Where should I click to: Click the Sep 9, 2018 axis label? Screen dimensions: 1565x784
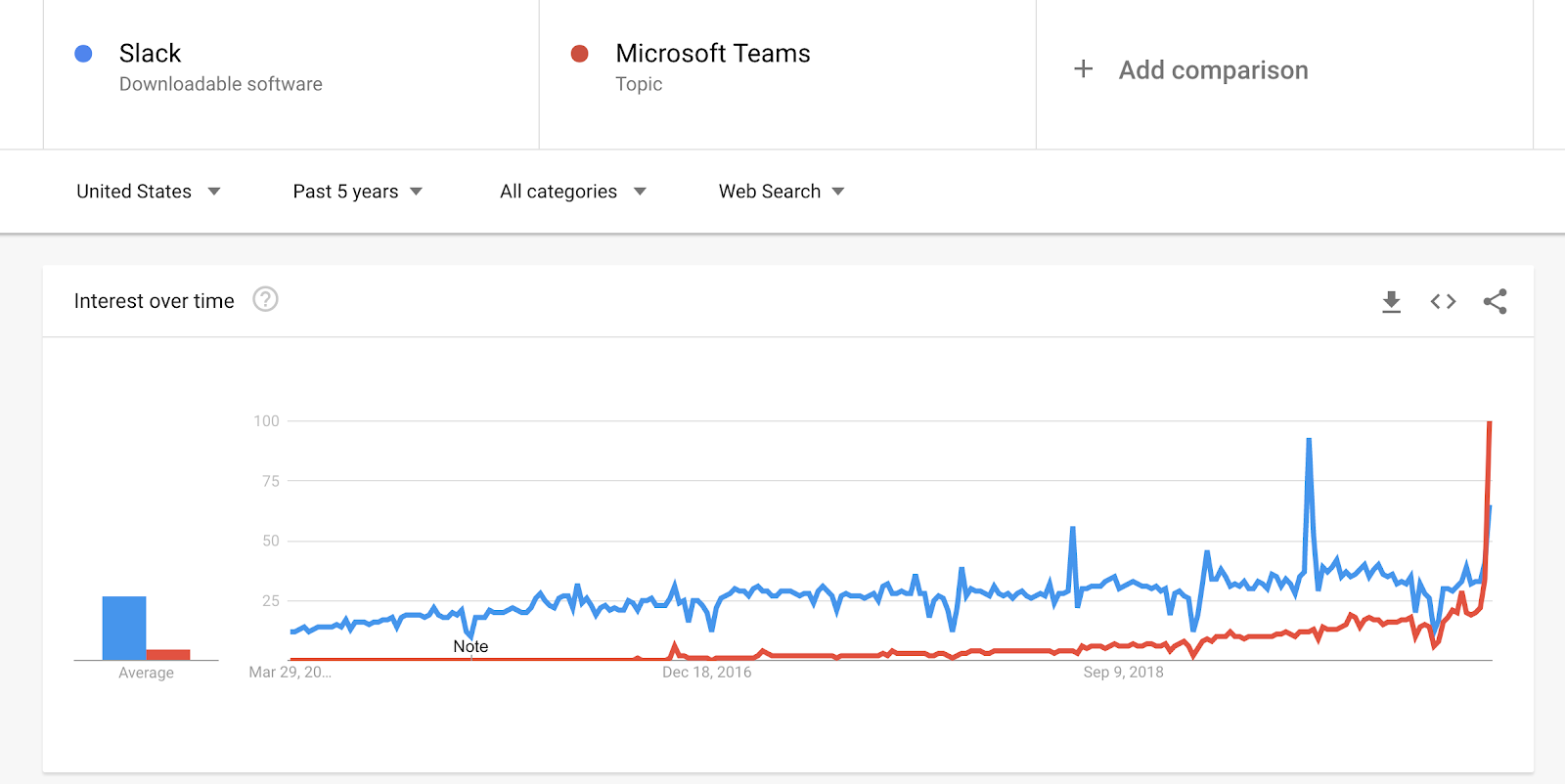1123,673
